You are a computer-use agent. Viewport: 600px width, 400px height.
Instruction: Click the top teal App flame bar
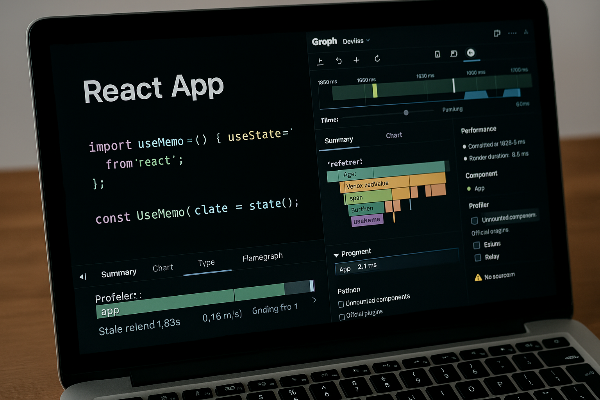click(x=386, y=171)
